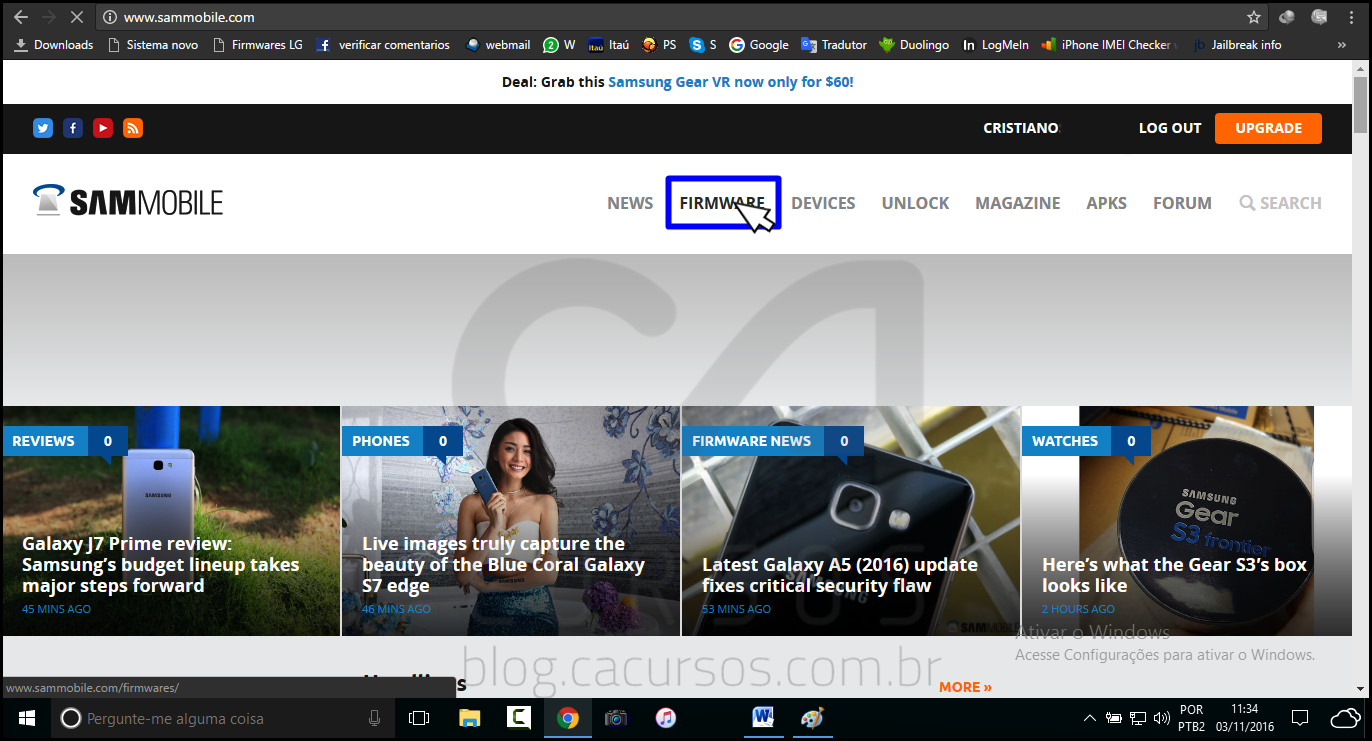Image resolution: width=1372 pixels, height=741 pixels.
Task: Open the WhatsApp 'W' bookmark
Action: [559, 45]
